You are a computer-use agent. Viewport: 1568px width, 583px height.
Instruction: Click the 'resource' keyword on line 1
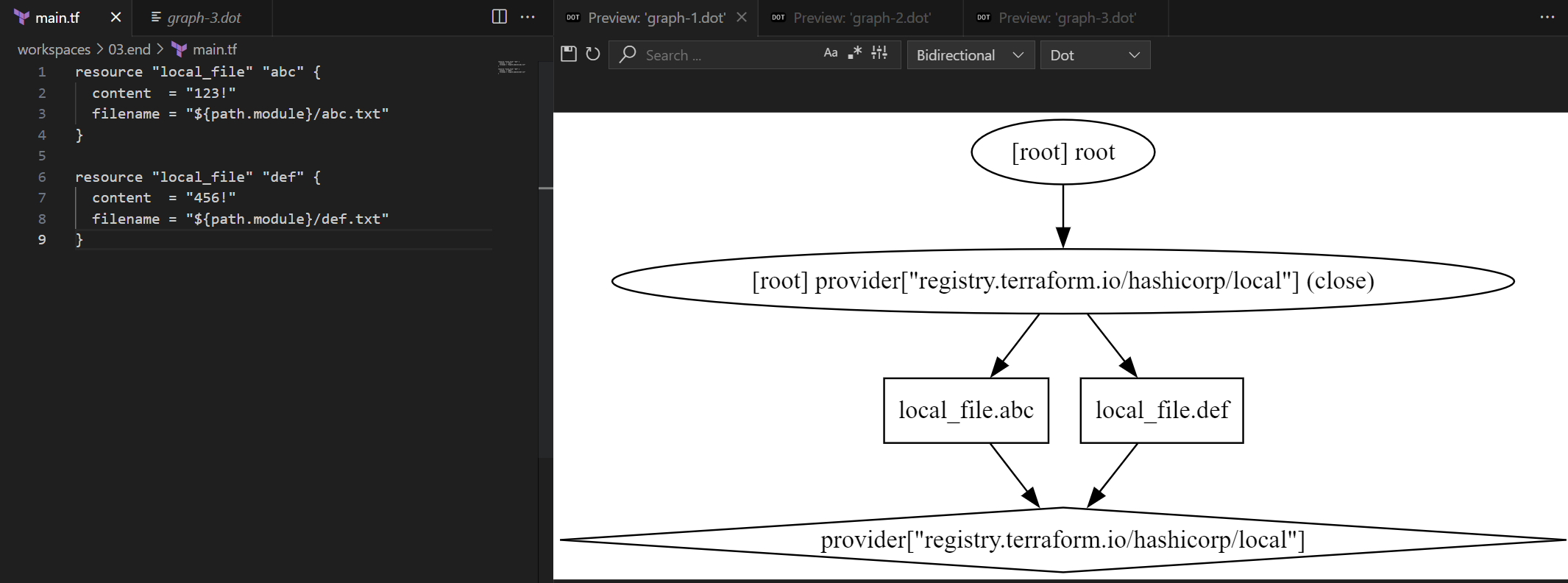tap(109, 72)
